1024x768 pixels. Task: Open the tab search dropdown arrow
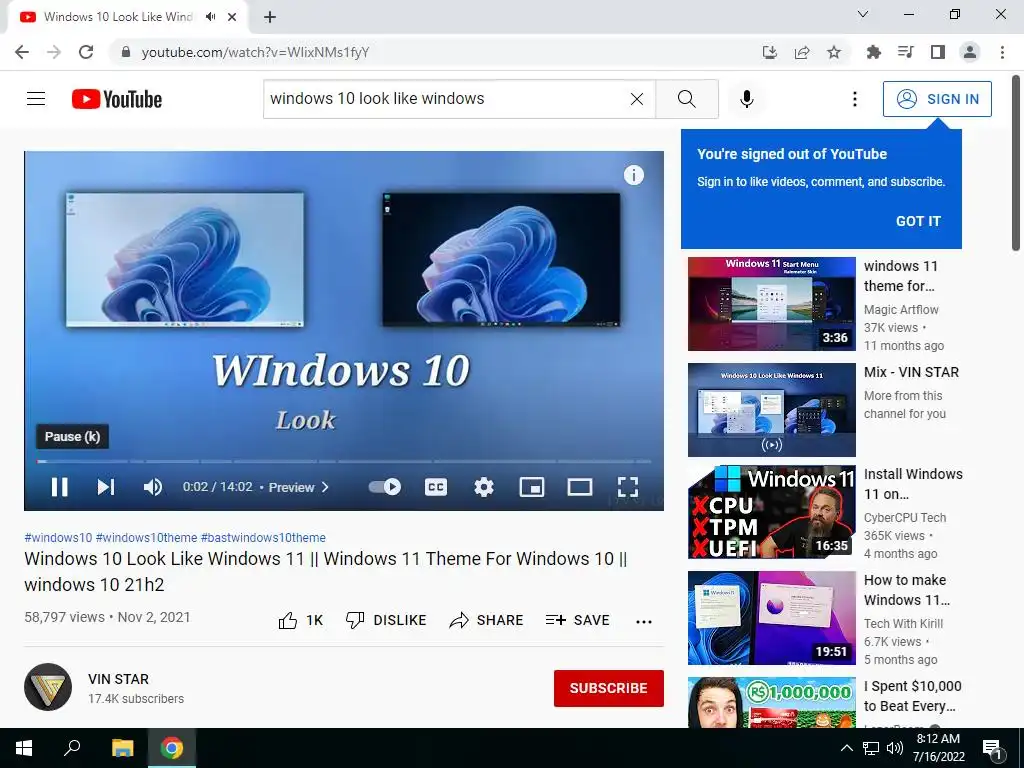click(x=863, y=14)
